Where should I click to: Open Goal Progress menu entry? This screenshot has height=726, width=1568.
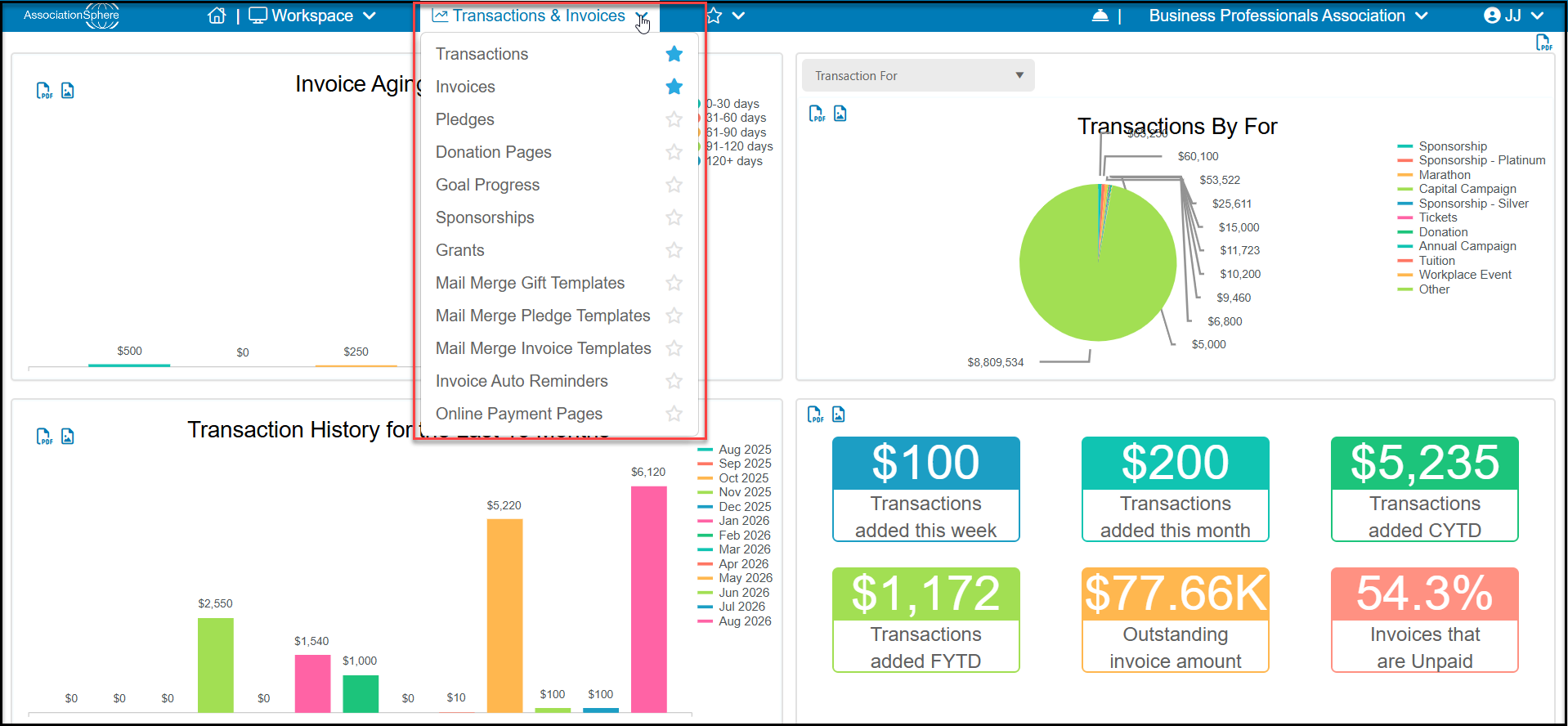tap(487, 185)
